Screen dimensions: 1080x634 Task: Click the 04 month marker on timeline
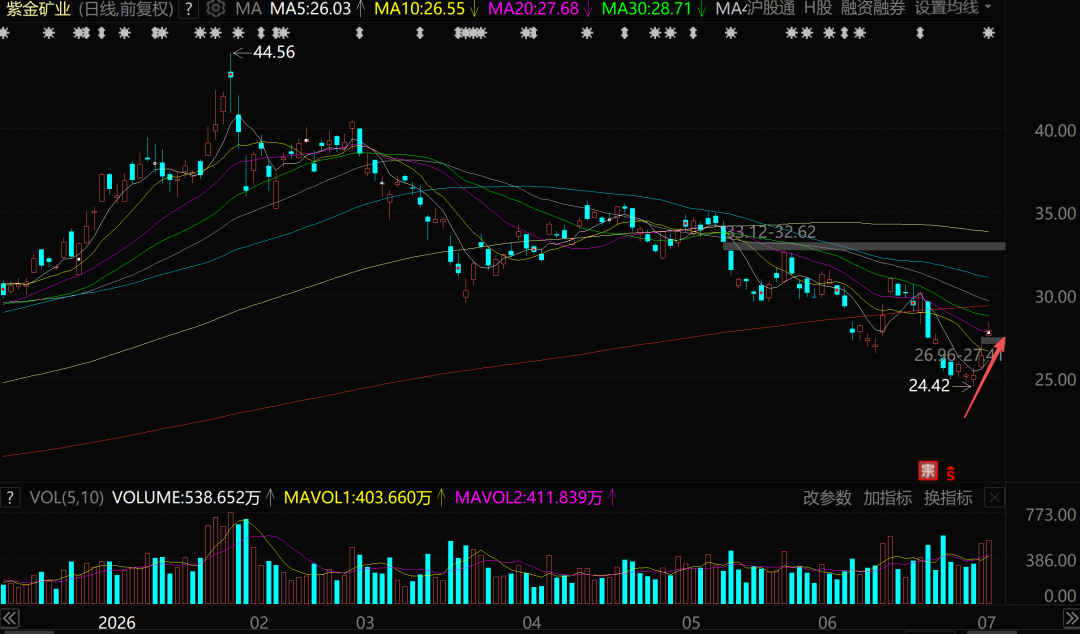532,623
